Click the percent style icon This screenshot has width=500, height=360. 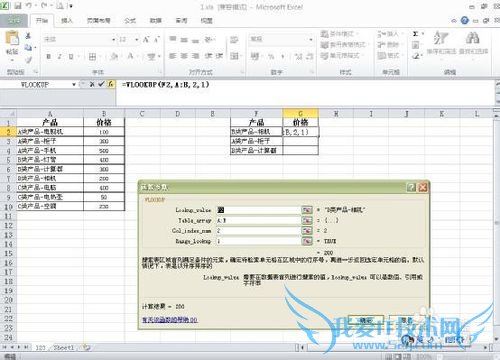(271, 56)
